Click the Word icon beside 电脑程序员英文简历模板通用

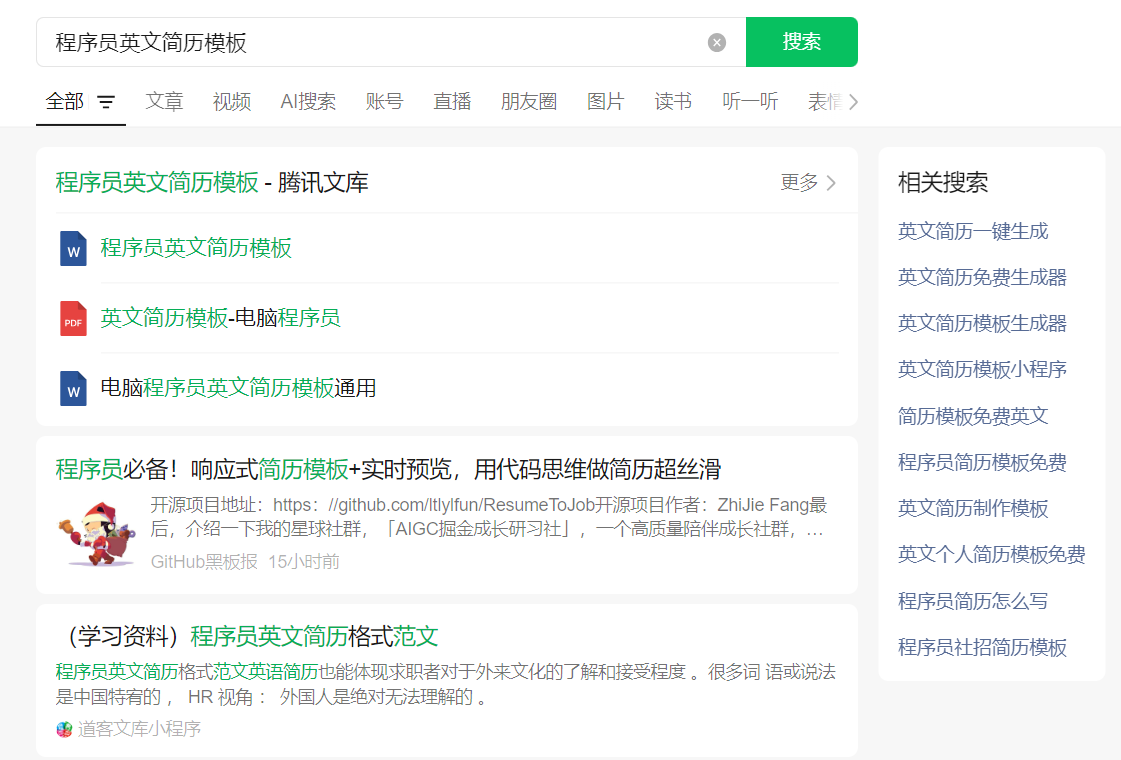pyautogui.click(x=73, y=389)
